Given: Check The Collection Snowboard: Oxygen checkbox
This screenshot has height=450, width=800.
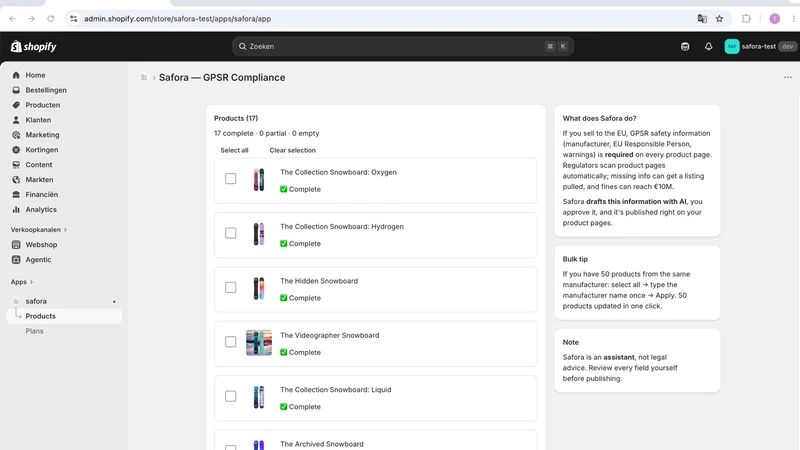Looking at the screenshot, I should tap(231, 179).
